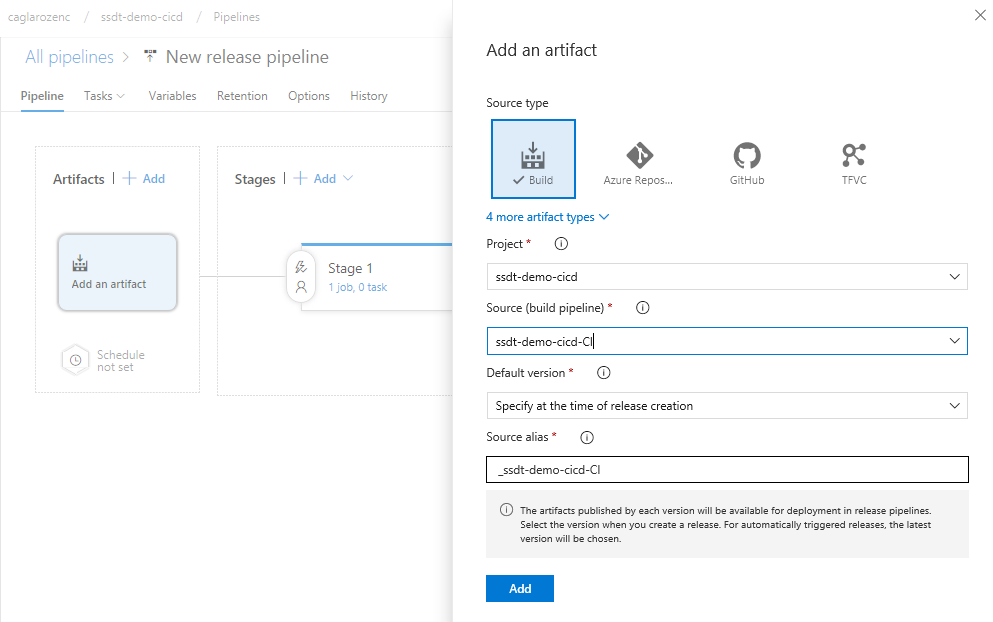Open the Default version dropdown
993x622 pixels.
pyautogui.click(x=726, y=406)
